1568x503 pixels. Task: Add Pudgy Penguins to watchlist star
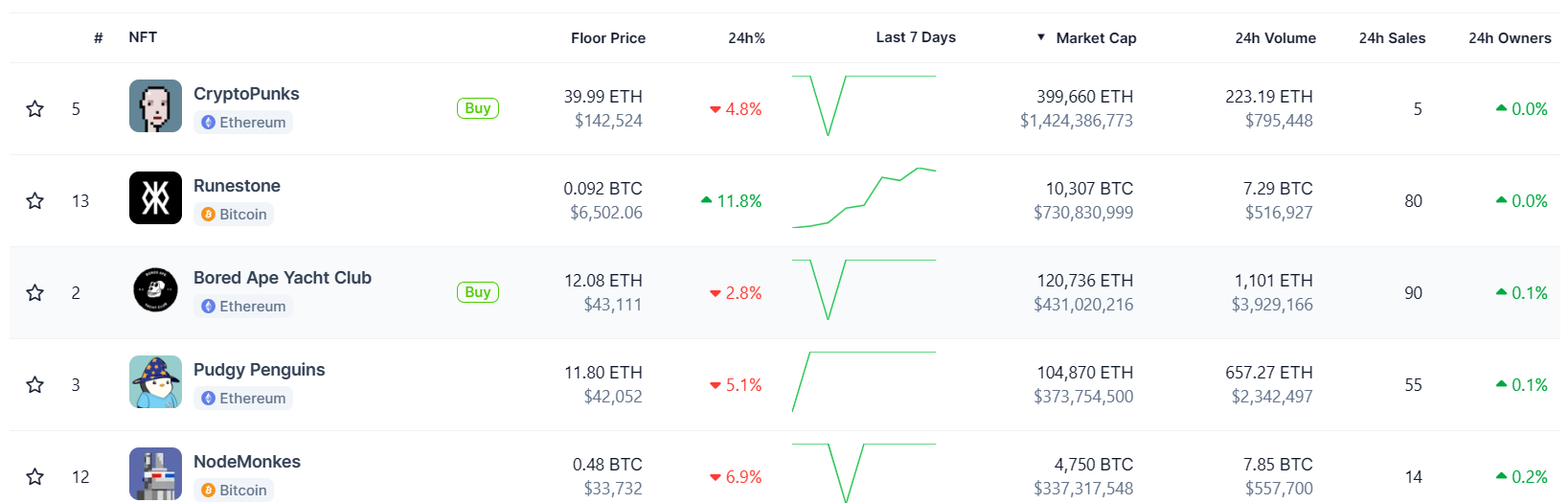(35, 385)
